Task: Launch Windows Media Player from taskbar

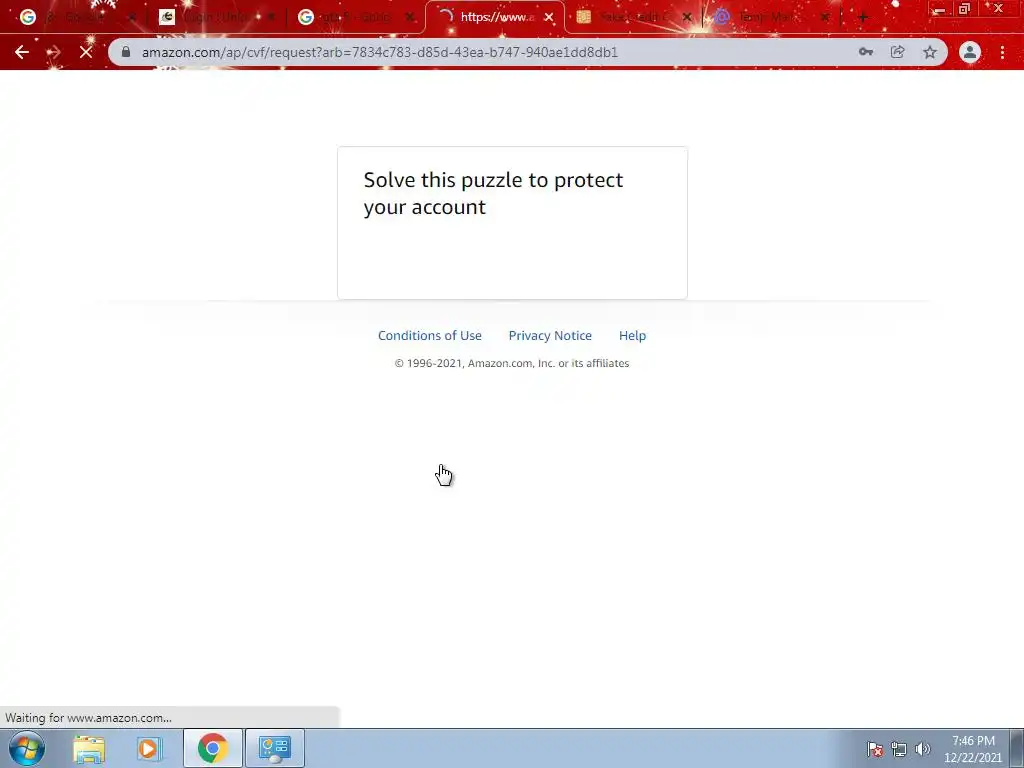Action: pos(149,748)
